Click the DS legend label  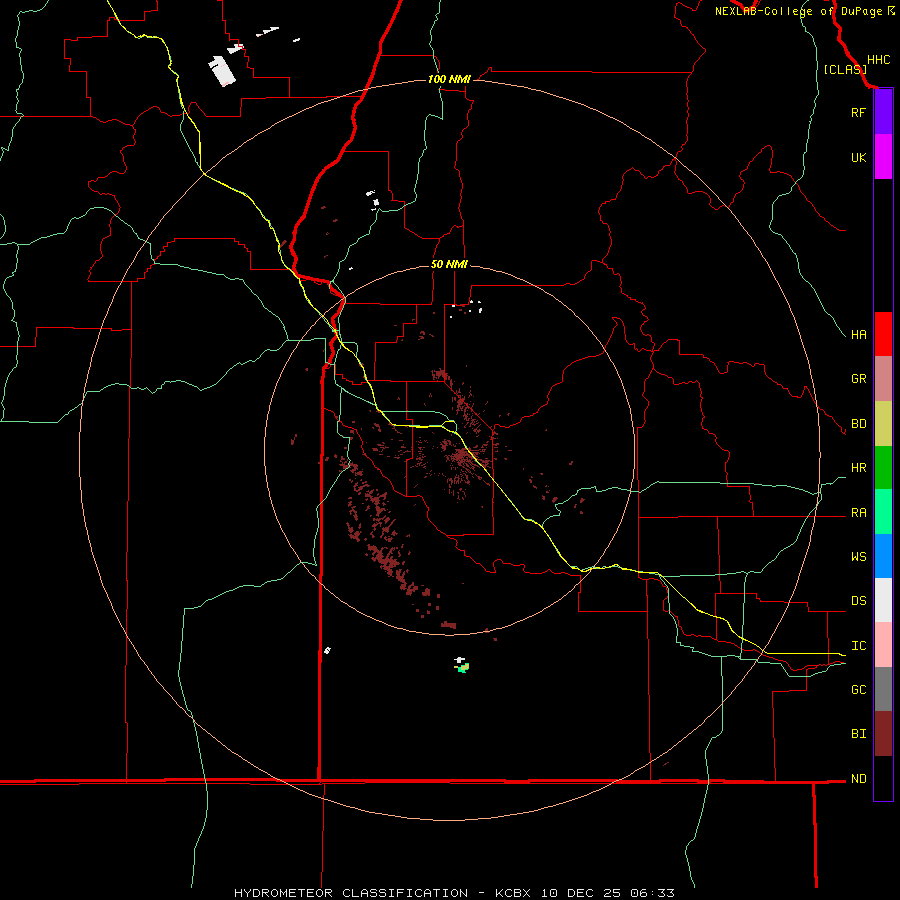pos(858,601)
